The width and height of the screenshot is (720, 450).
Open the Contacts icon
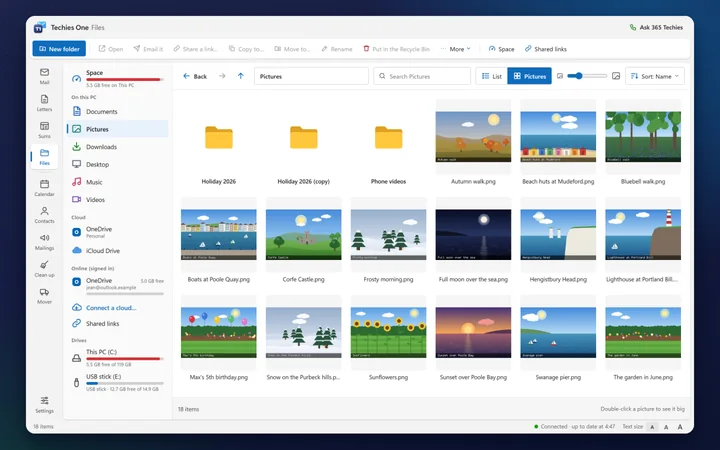coord(44,215)
